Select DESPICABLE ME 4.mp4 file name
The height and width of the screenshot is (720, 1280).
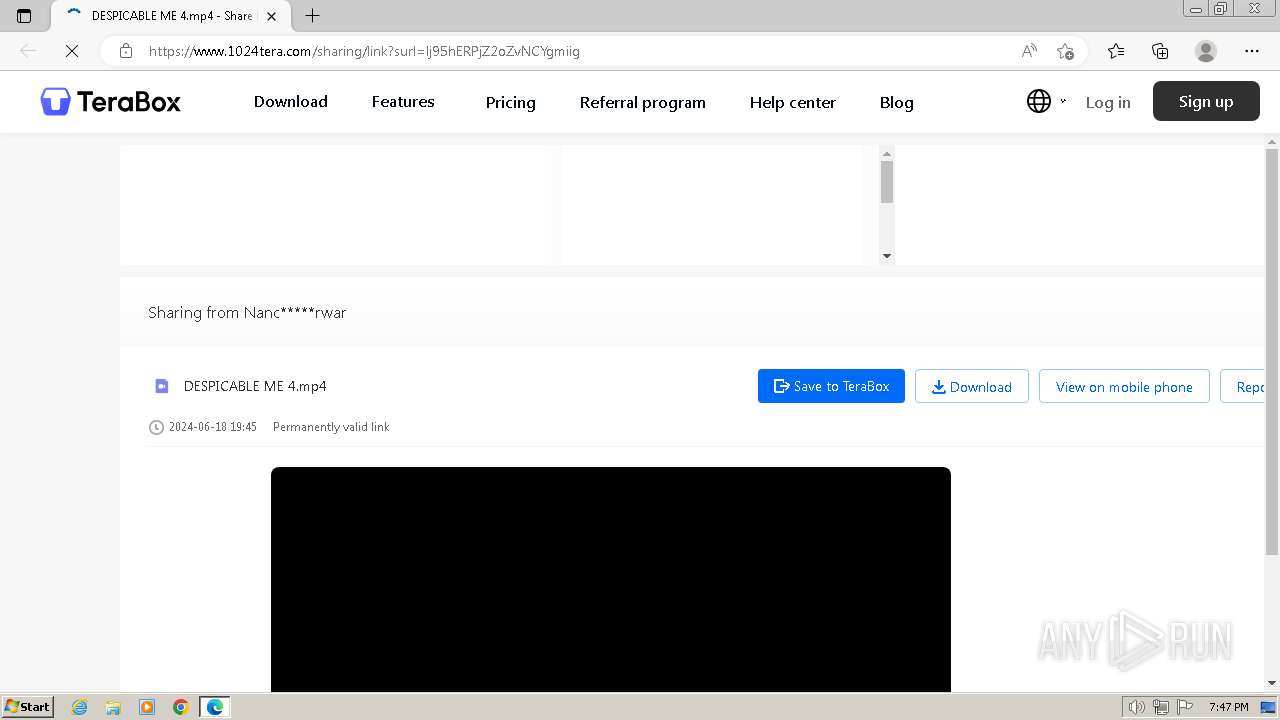coord(255,386)
